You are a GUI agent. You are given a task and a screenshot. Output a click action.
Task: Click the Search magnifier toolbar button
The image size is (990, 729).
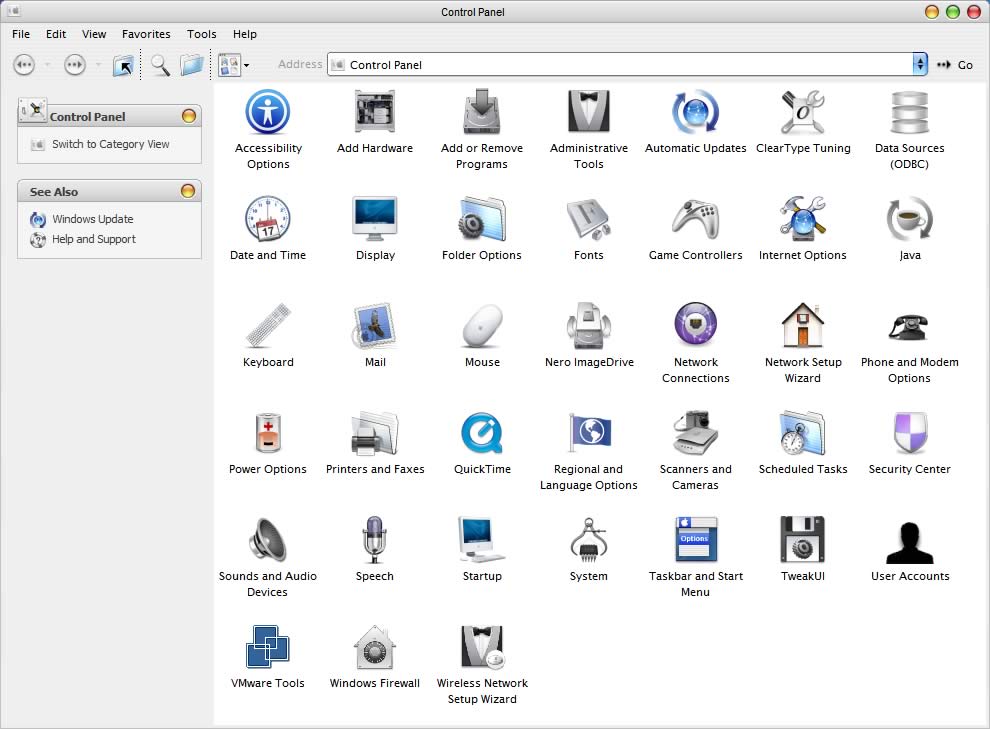click(160, 64)
